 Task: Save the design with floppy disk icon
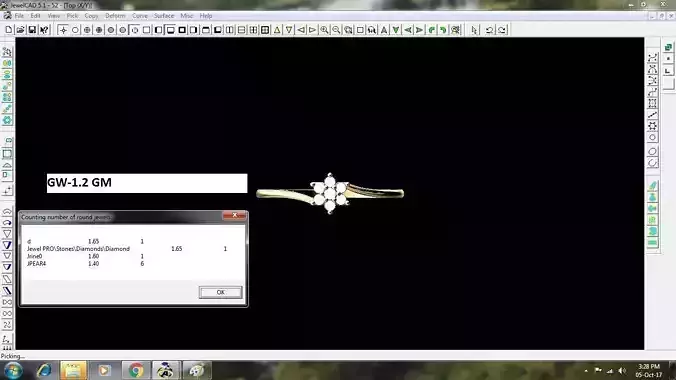click(32, 30)
